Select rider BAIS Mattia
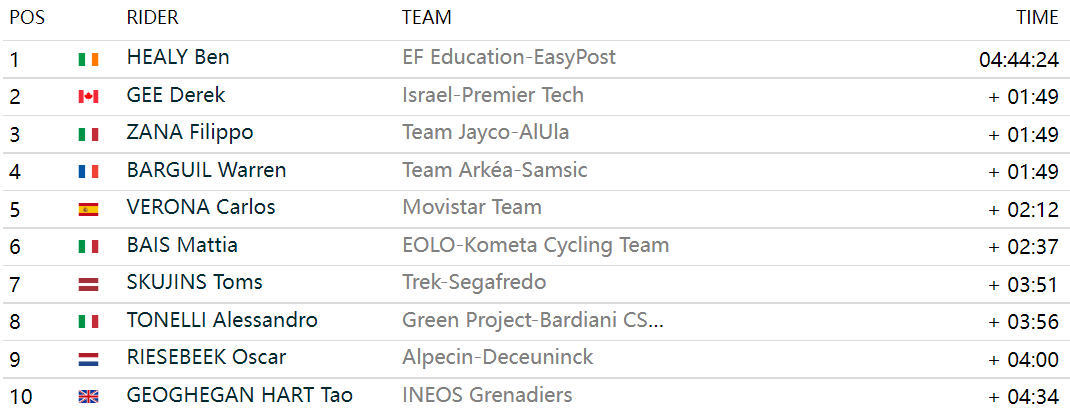 pos(182,244)
